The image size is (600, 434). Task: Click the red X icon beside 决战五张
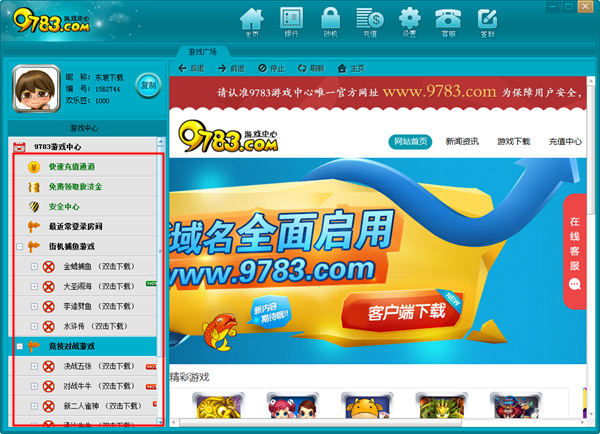click(48, 366)
